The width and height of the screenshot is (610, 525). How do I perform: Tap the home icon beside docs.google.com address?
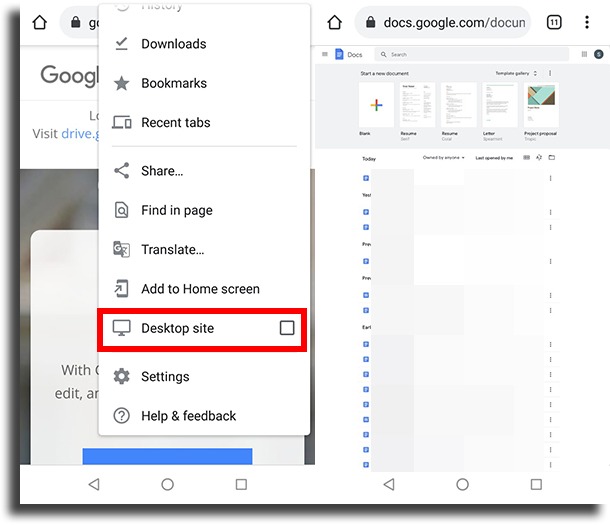[x=335, y=23]
